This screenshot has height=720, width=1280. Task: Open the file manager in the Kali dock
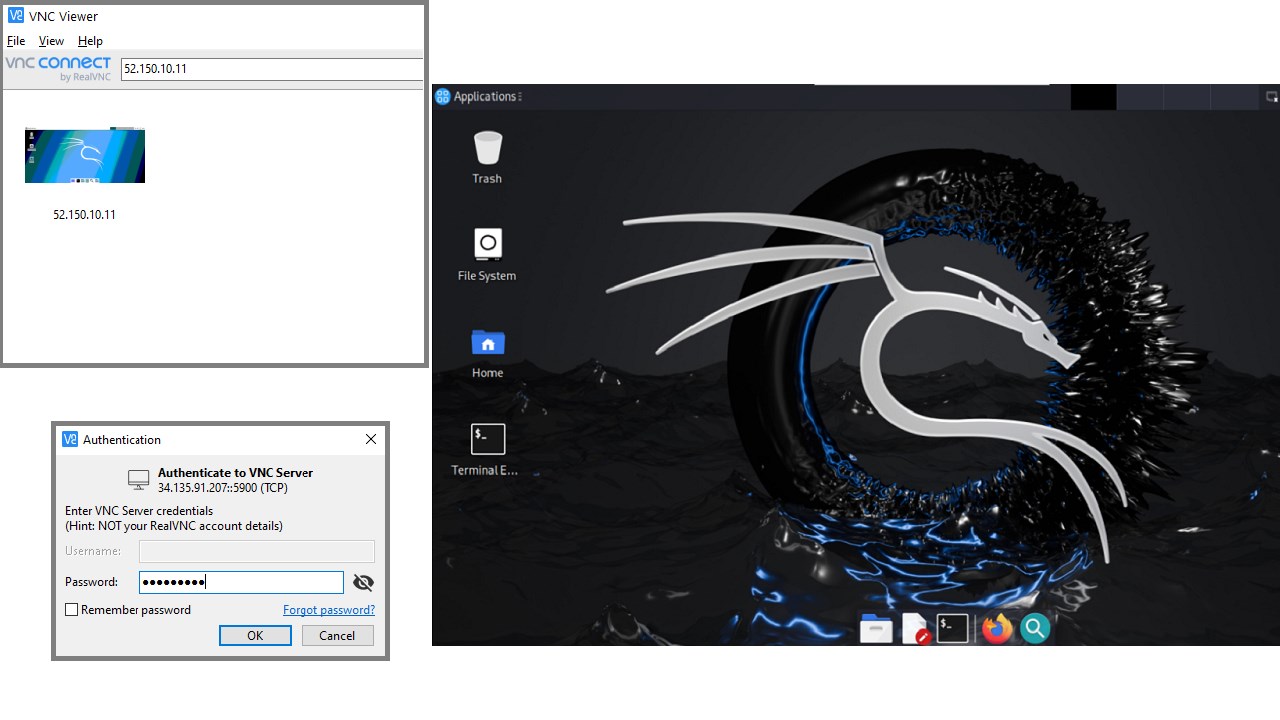pos(876,629)
